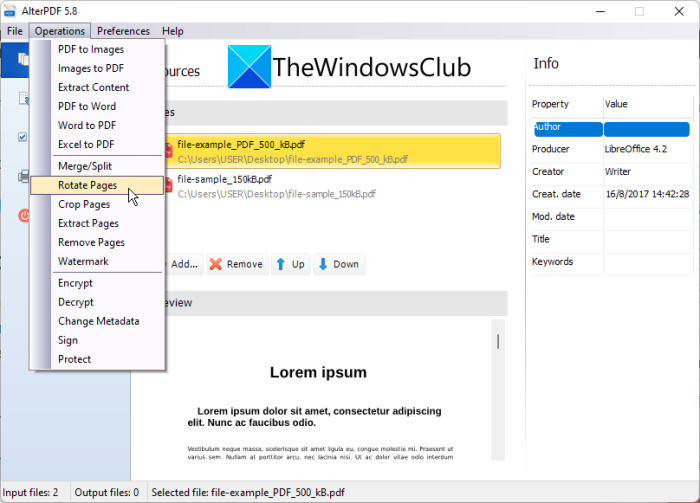700x503 pixels.
Task: Click the sidebar red power icon
Action: [x=24, y=216]
